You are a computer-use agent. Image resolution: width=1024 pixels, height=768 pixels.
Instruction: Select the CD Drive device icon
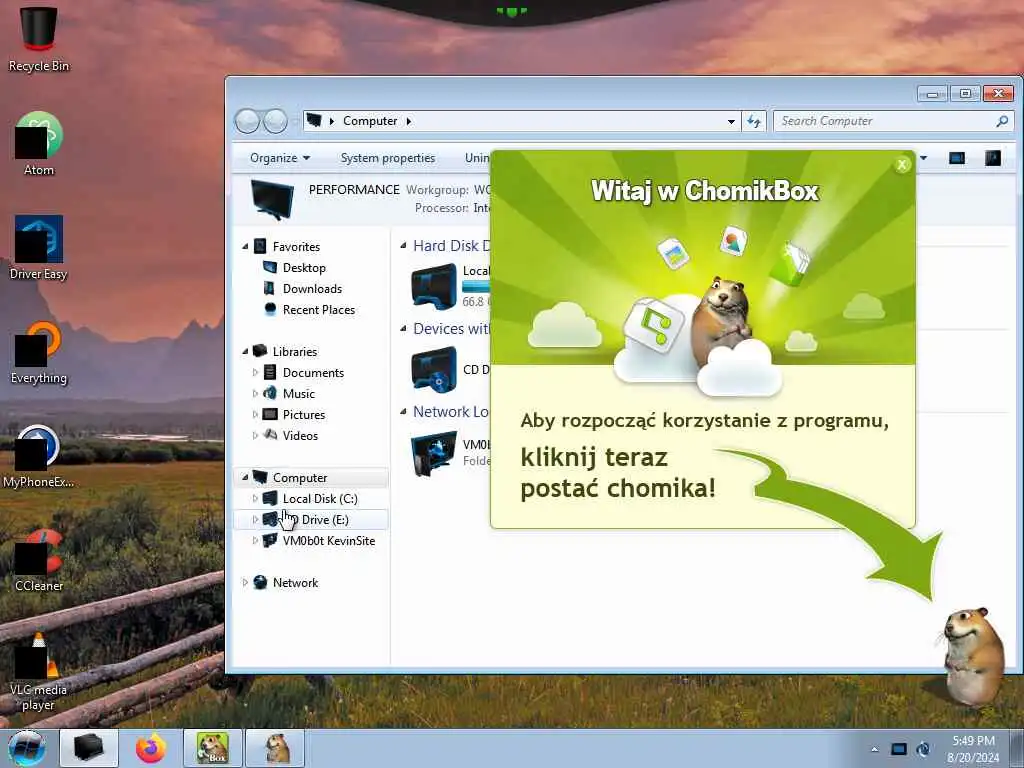click(434, 369)
